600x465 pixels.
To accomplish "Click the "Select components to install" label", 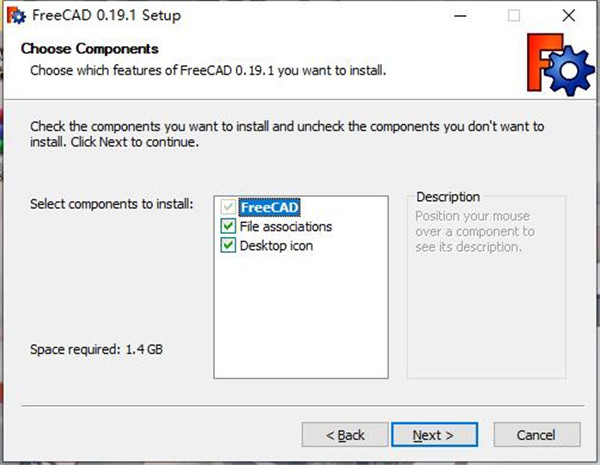I will (111, 204).
